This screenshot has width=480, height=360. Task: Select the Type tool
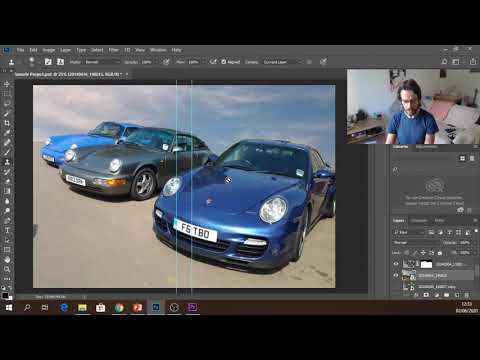click(7, 230)
